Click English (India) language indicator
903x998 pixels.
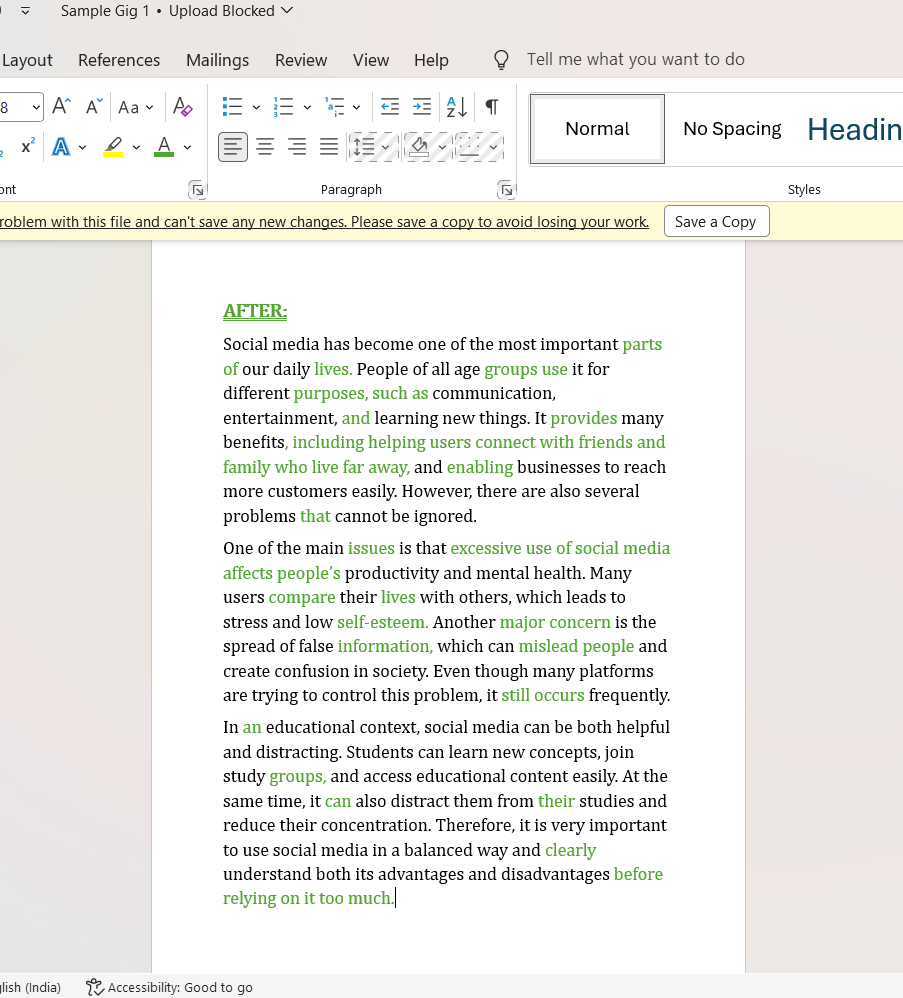31,987
